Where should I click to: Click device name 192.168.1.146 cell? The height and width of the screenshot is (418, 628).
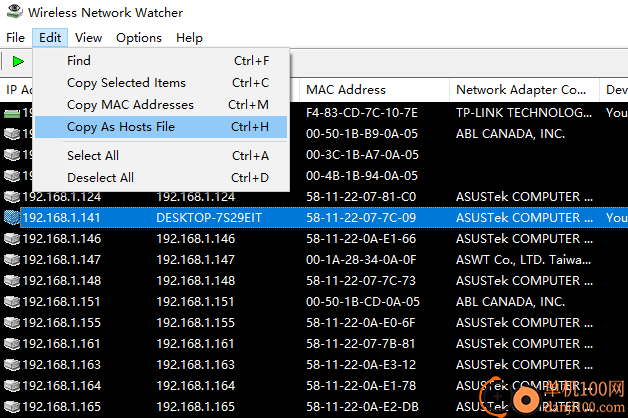pyautogui.click(x=195, y=239)
